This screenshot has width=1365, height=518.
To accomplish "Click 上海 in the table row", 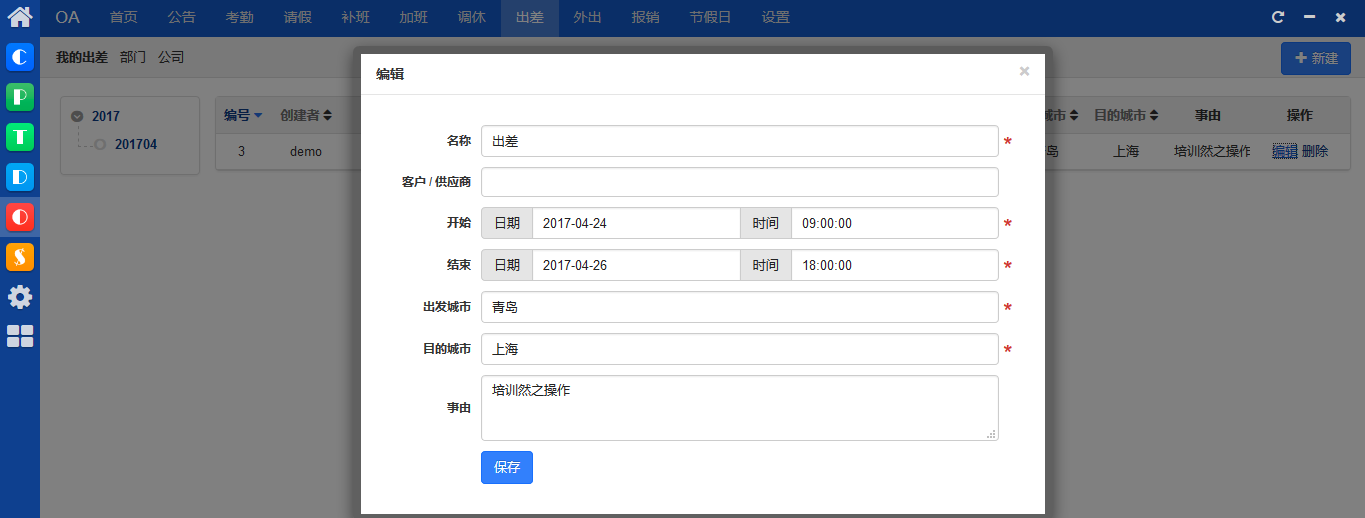I will click(x=1126, y=151).
